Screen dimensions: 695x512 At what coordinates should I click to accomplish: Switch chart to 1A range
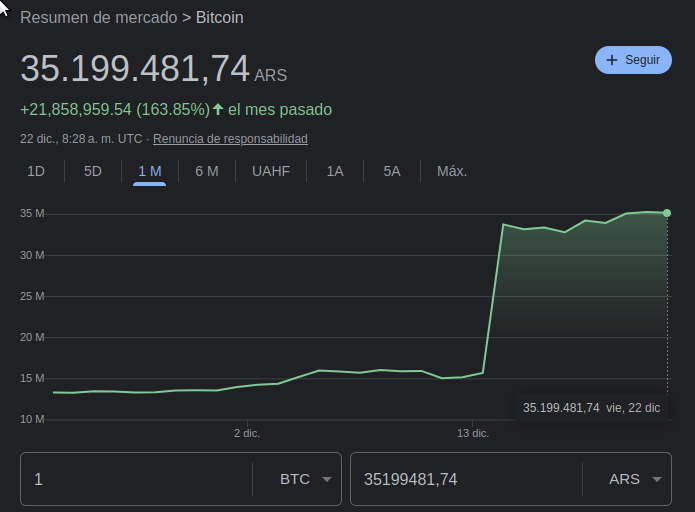[335, 172]
